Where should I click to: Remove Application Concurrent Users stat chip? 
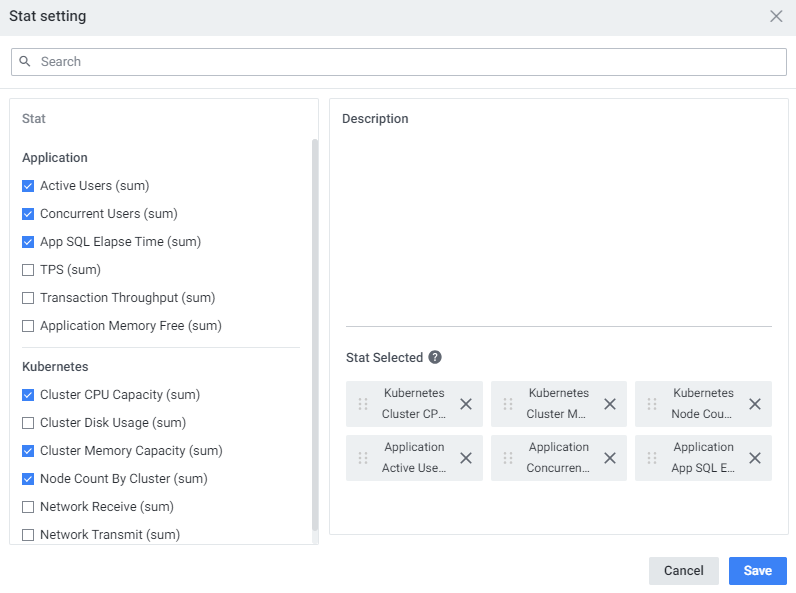(610, 458)
